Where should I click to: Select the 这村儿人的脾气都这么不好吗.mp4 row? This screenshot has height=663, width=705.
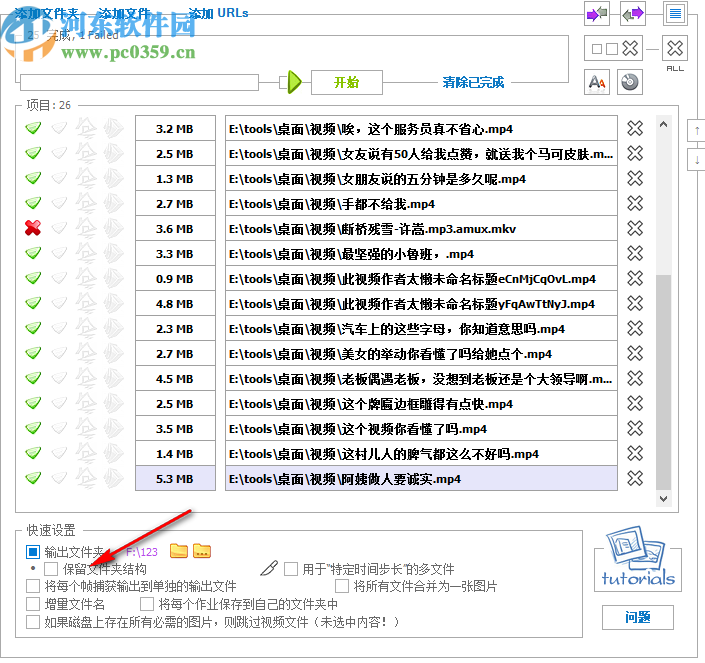click(x=421, y=454)
